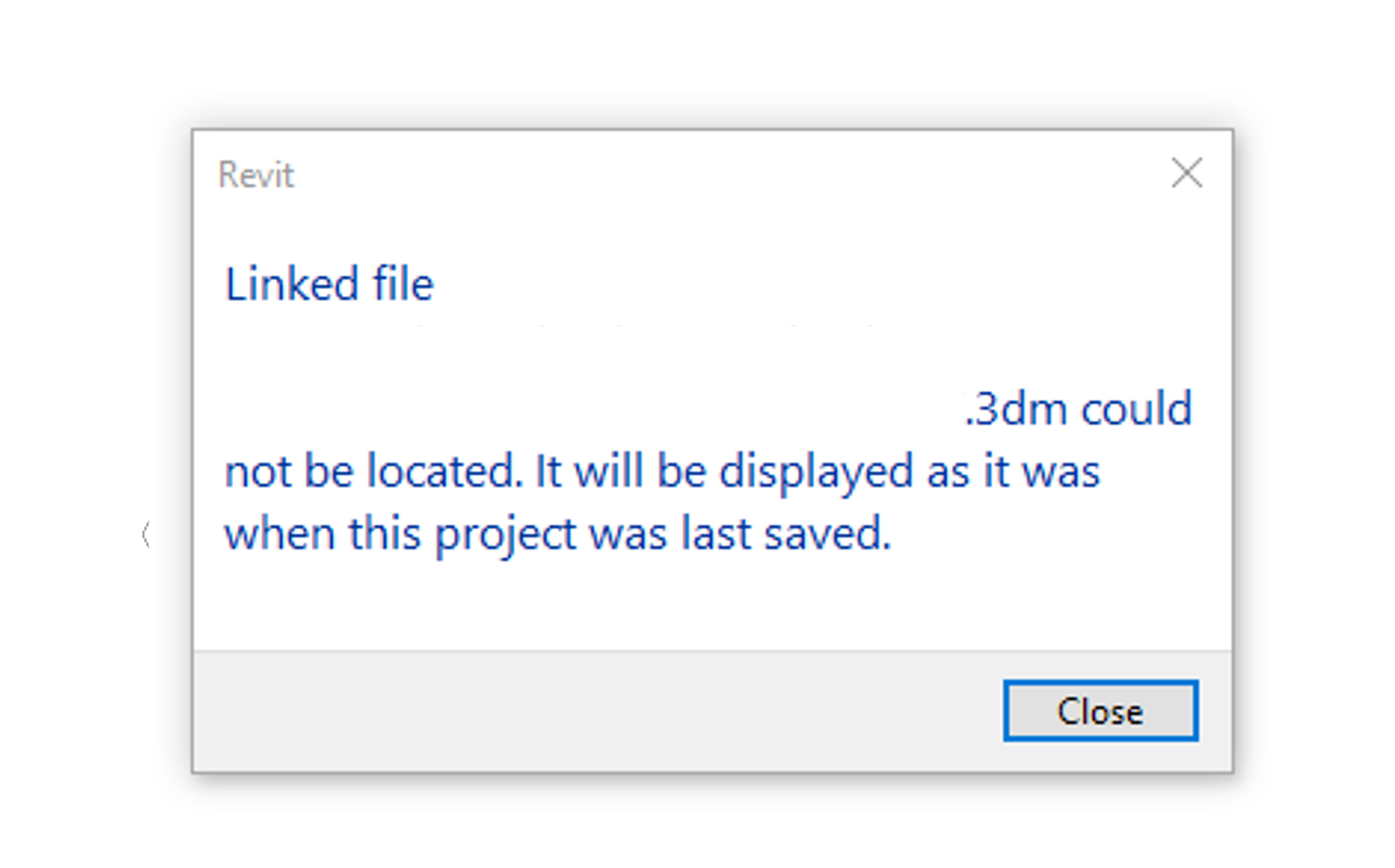Click the word "this" in the message
The height and width of the screenshot is (868, 1395).
pyautogui.click(x=385, y=534)
